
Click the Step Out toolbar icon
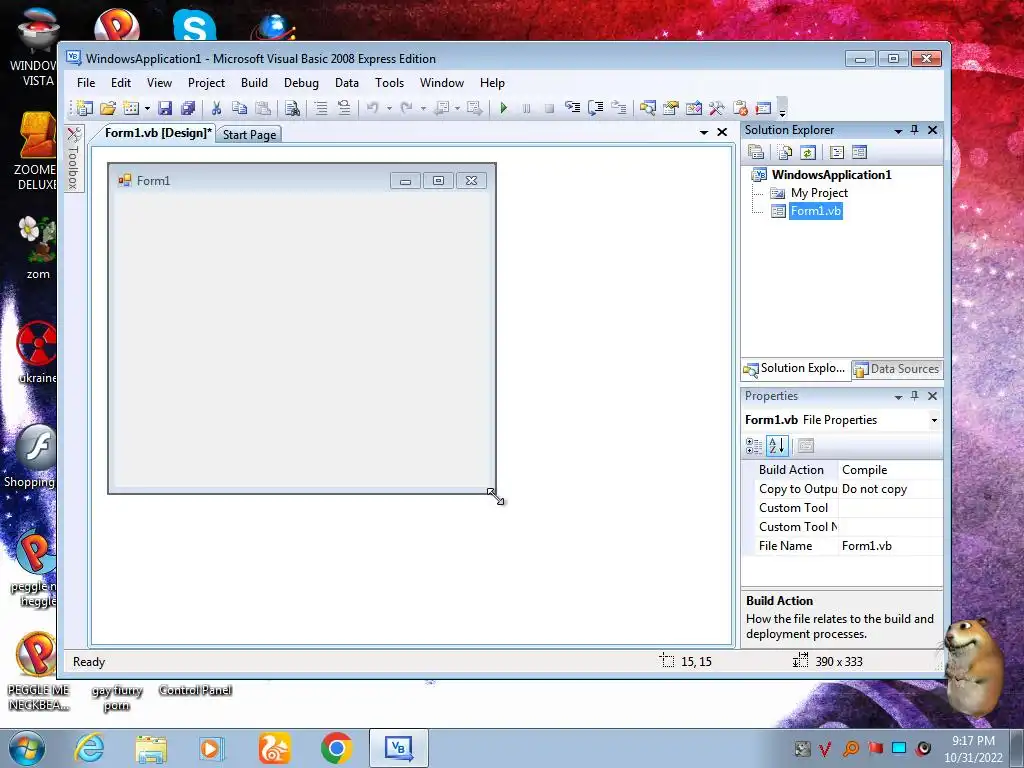tap(618, 108)
